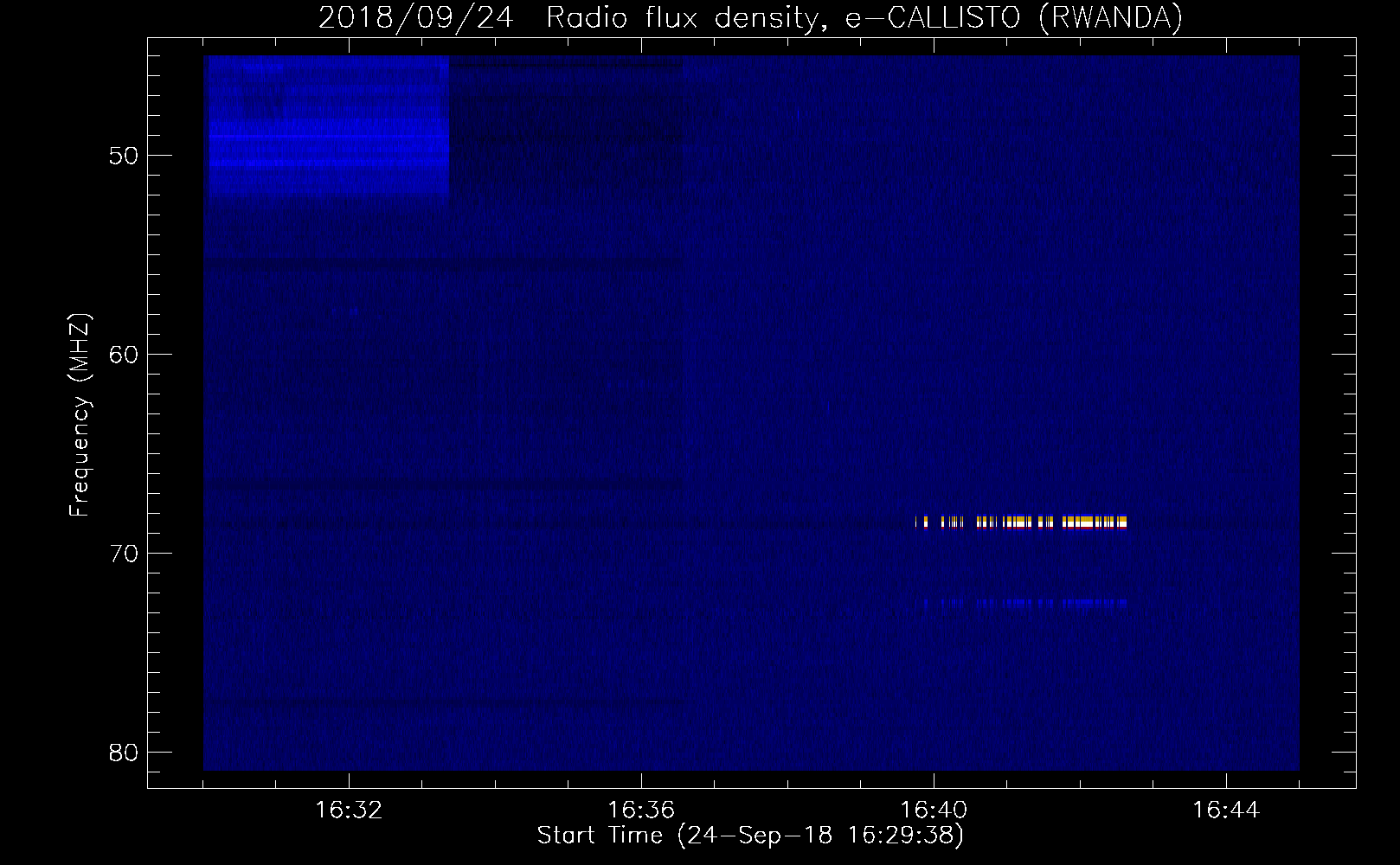Click the faint blue streak near 72.5 MHz
Screen dimensions: 1400x865
[1021, 603]
